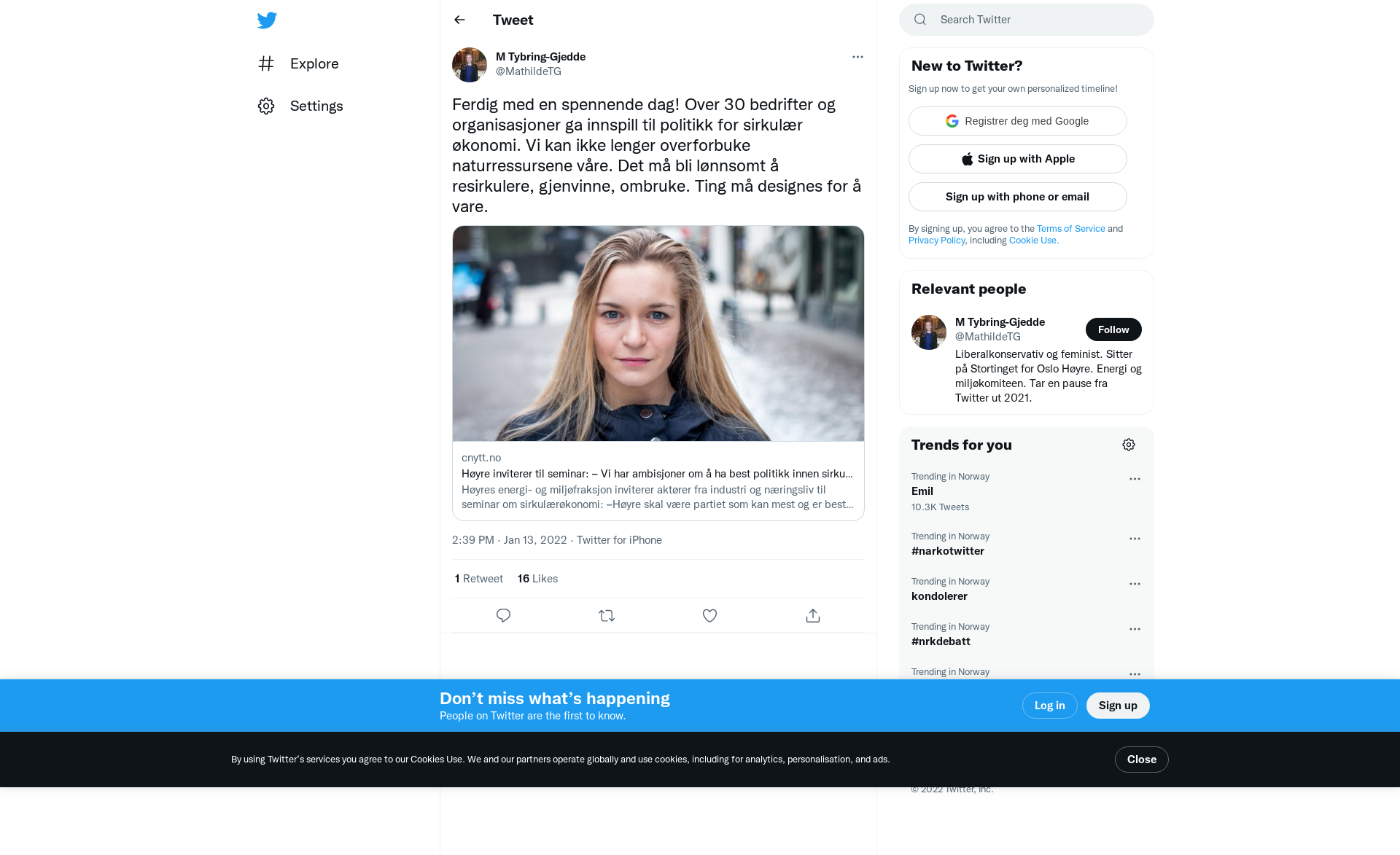
Task: Close the cookie notice
Action: click(1141, 760)
